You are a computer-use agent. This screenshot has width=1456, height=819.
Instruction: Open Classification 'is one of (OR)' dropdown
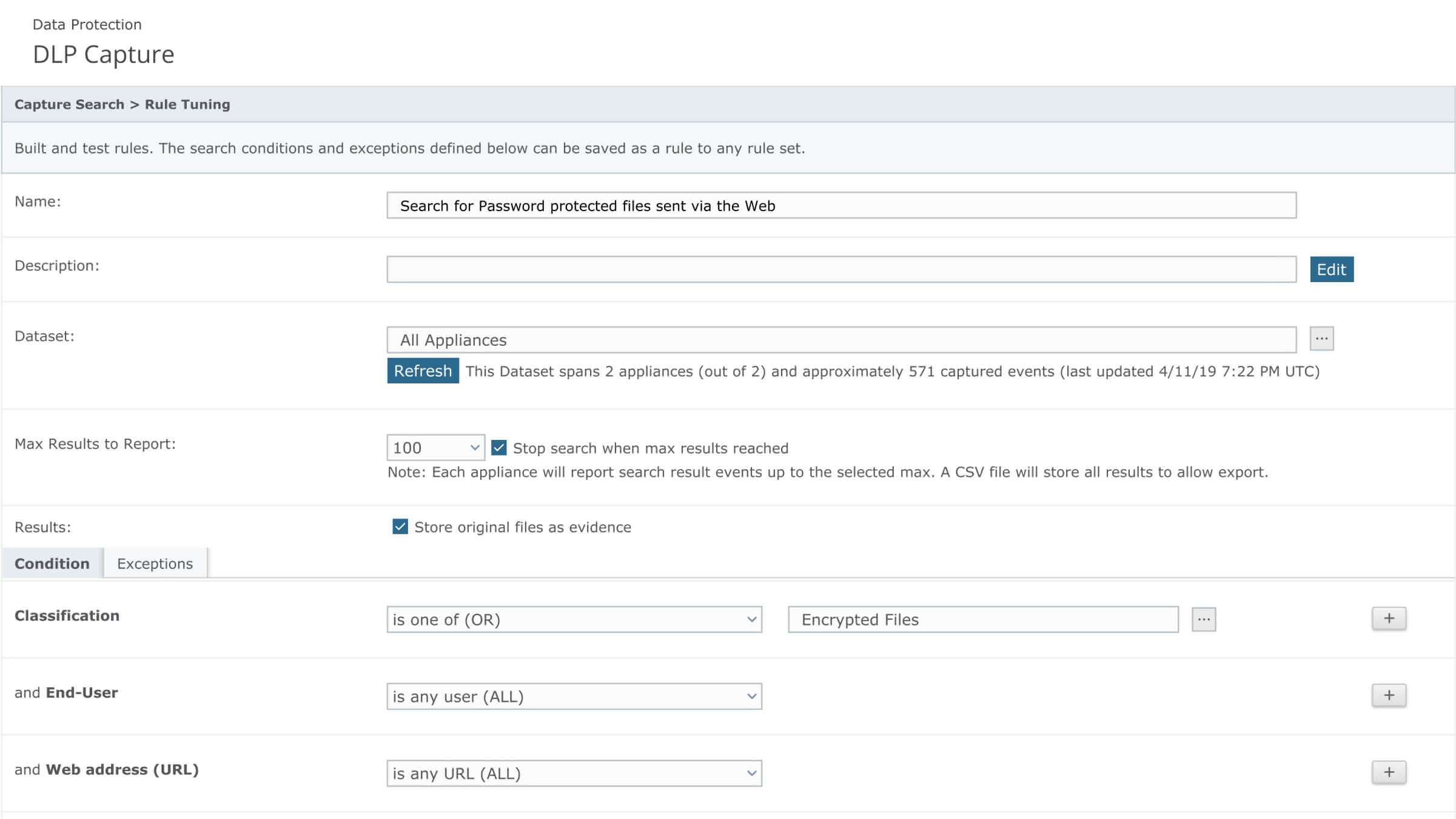pos(574,619)
